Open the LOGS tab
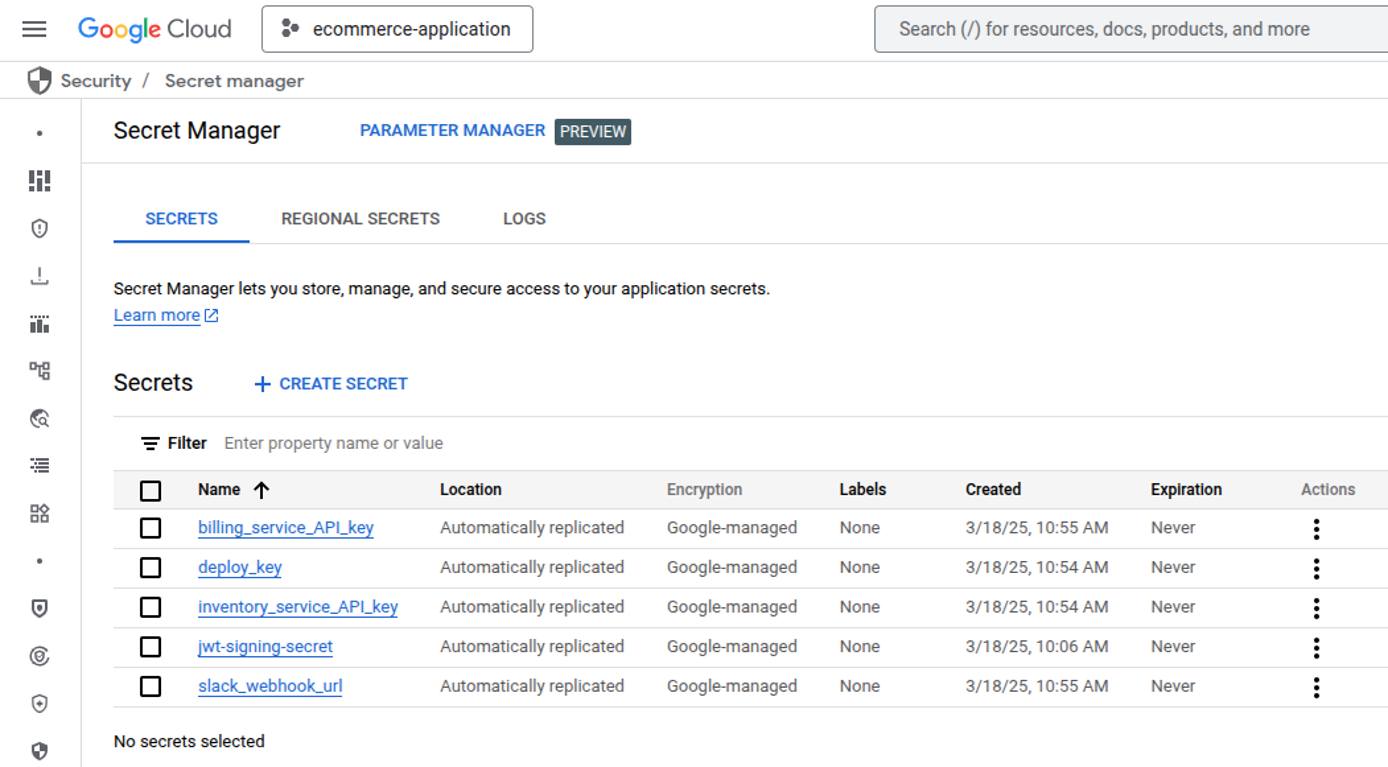The width and height of the screenshot is (1388, 767). coord(524,218)
